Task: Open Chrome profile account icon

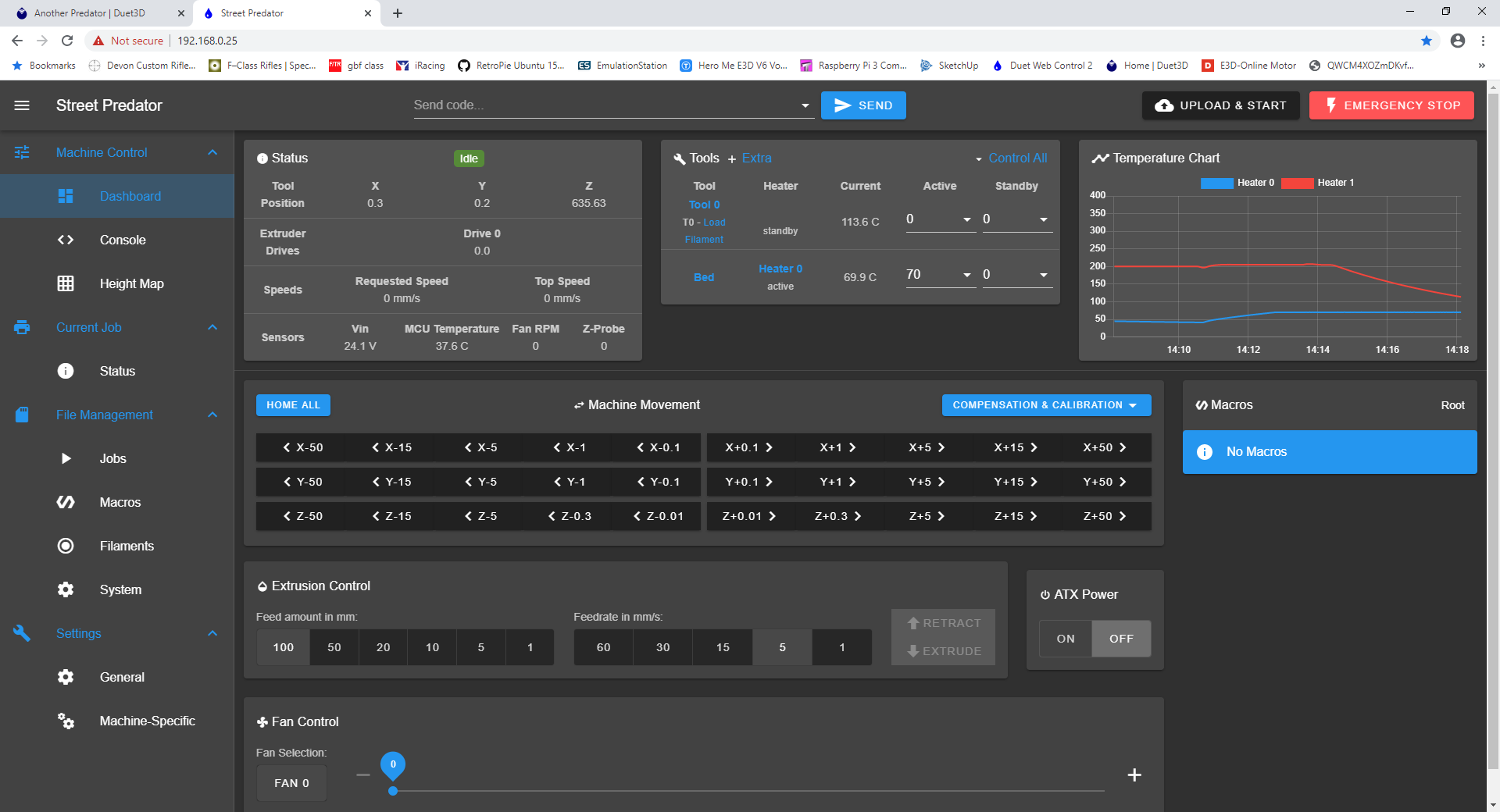Action: pyautogui.click(x=1457, y=41)
